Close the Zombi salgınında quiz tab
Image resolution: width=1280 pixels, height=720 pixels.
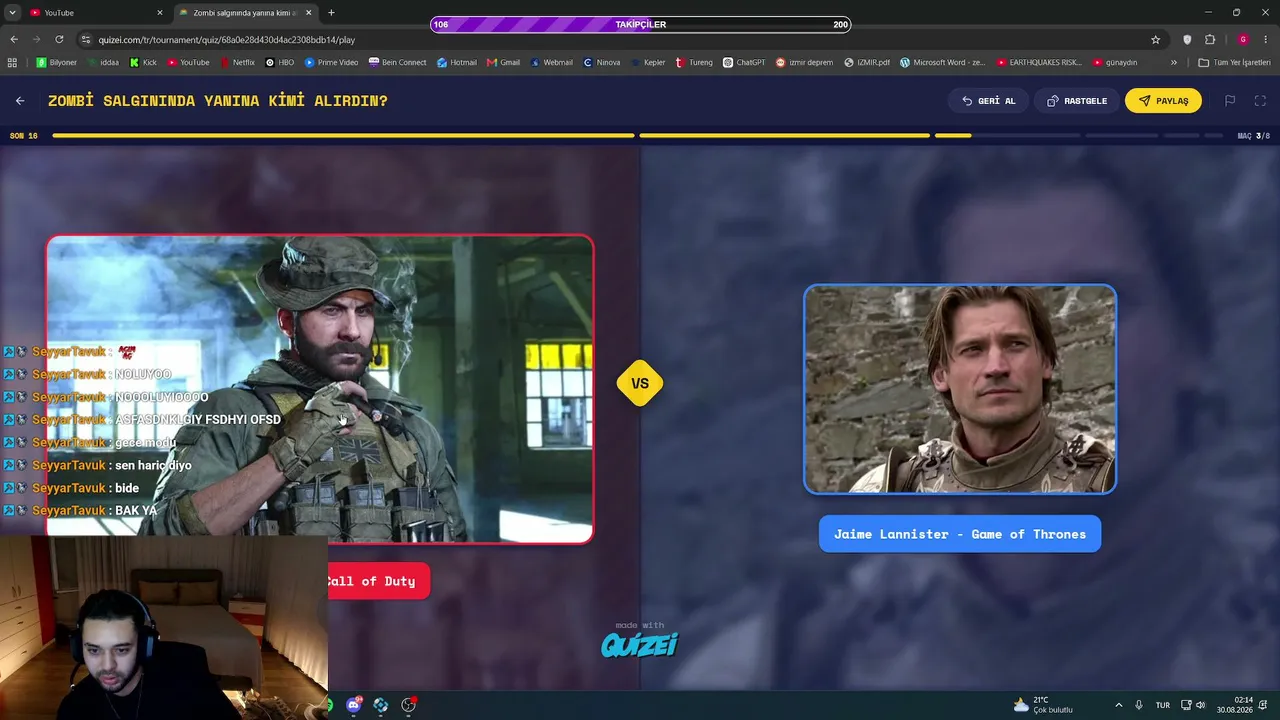(x=309, y=13)
